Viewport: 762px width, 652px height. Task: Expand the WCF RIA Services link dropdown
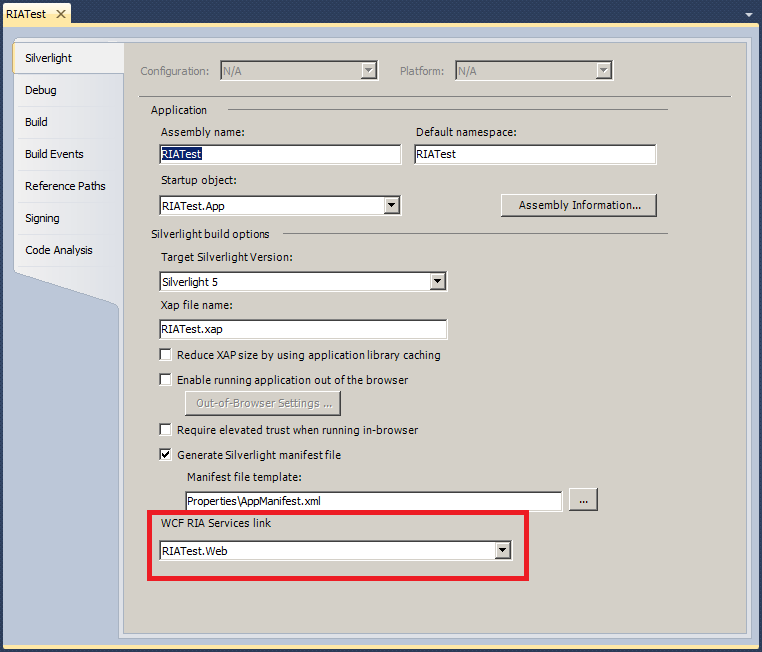[503, 551]
